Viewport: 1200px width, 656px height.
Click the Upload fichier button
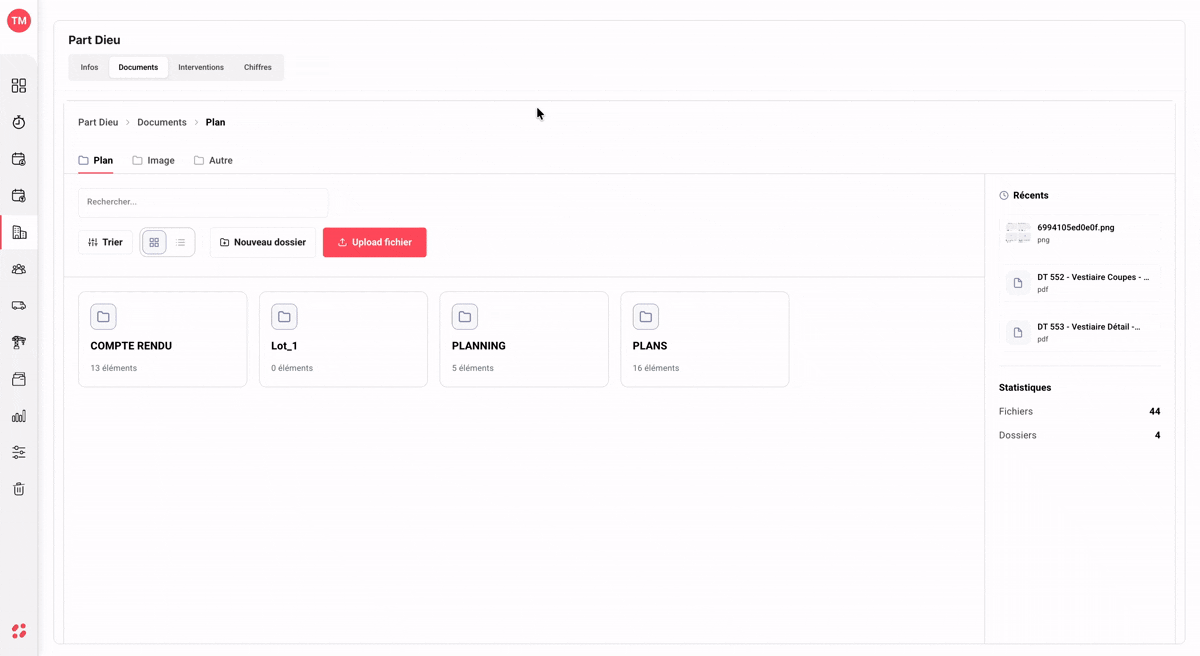(375, 242)
